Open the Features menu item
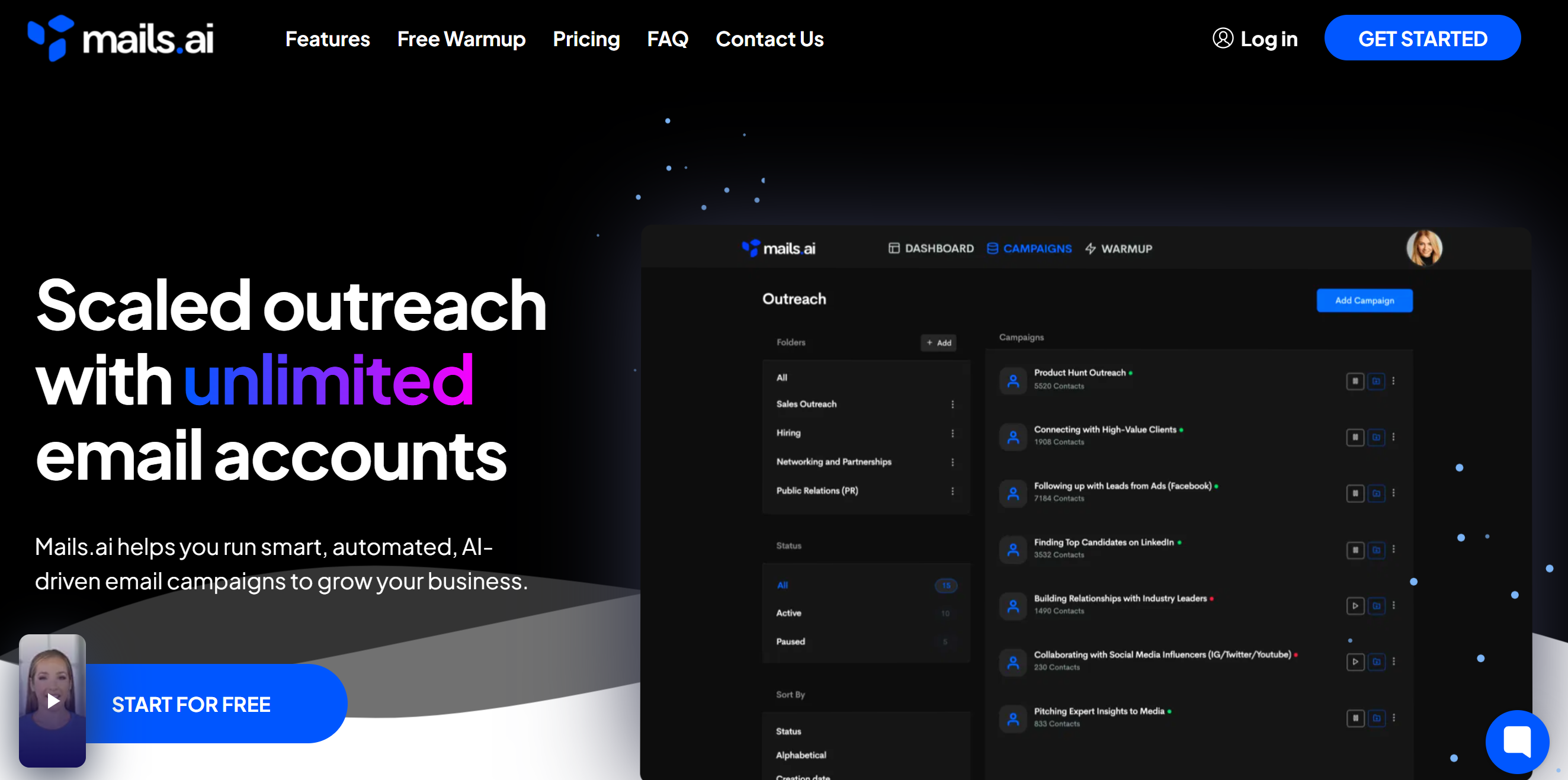 (328, 39)
